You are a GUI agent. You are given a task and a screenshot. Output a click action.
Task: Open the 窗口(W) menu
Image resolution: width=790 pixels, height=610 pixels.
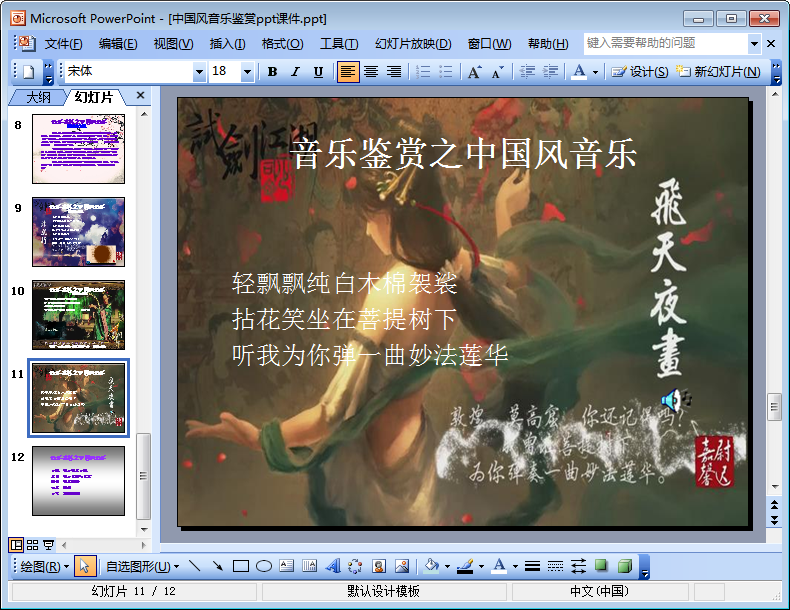pyautogui.click(x=489, y=44)
